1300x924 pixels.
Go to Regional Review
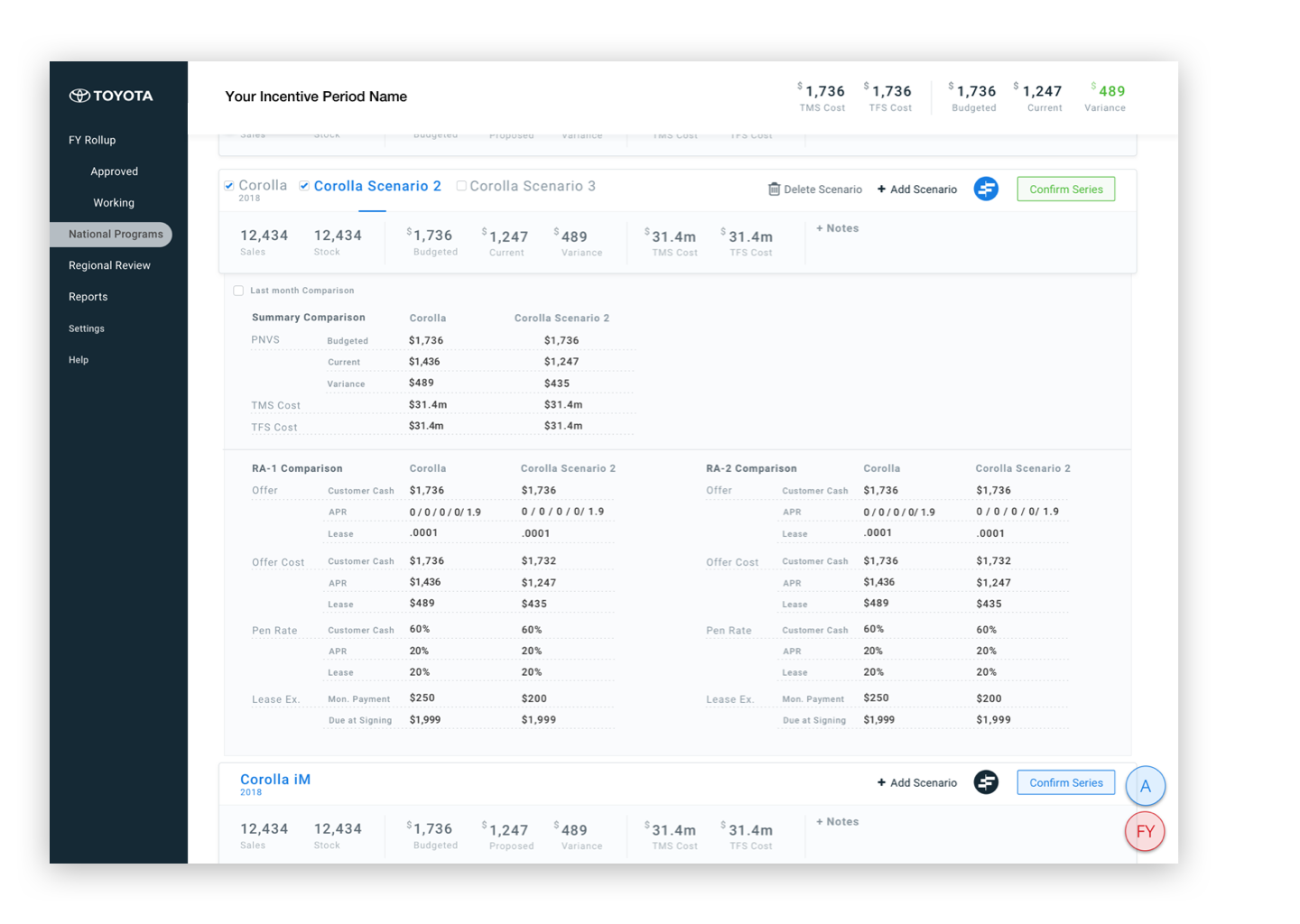(109, 265)
